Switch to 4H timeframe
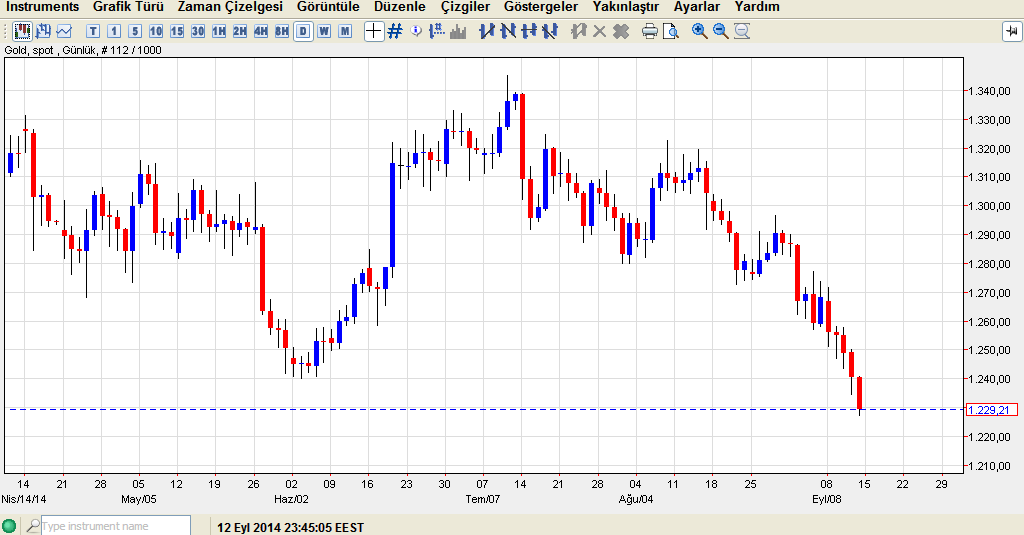Viewport: 1024px width, 535px height. (x=261, y=31)
